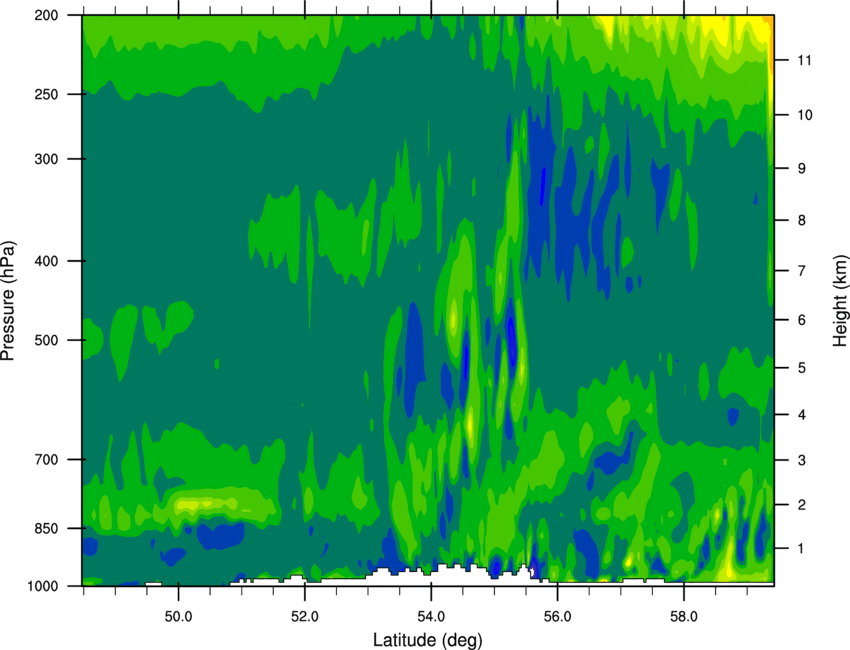Screen dimensions: 850x650
Task: Click the 58.0 latitude tick label
Action: point(684,617)
